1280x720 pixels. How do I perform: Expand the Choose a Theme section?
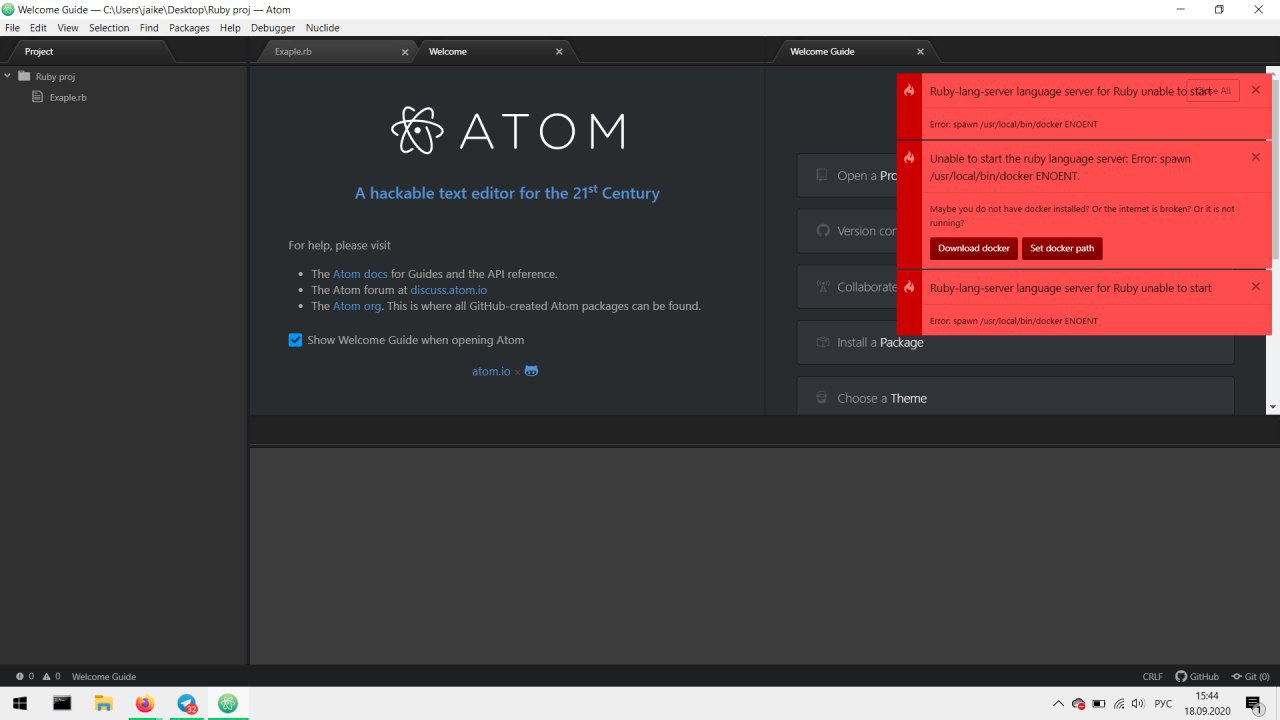click(x=1015, y=398)
